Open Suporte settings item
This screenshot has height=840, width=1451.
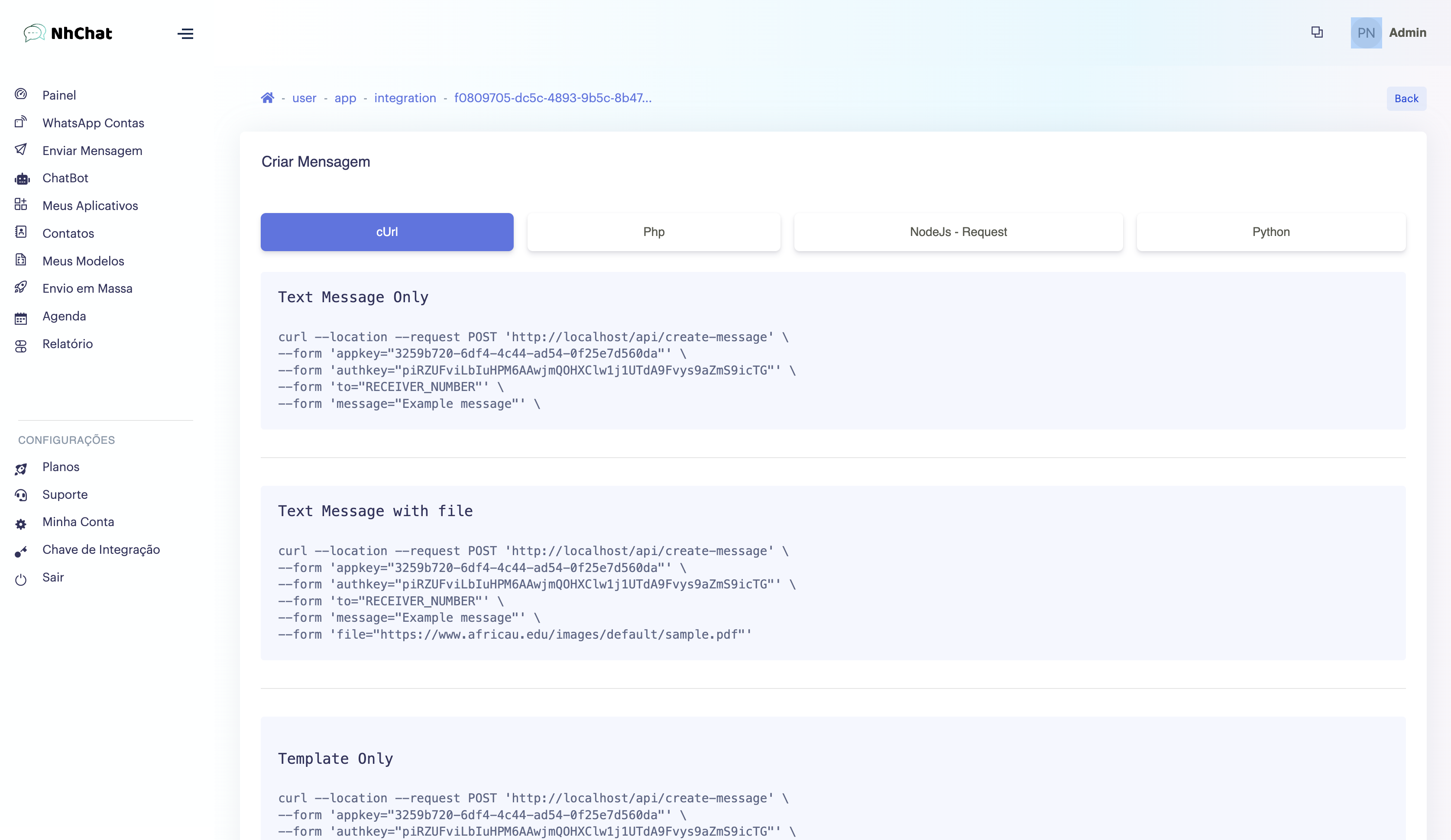tap(65, 494)
